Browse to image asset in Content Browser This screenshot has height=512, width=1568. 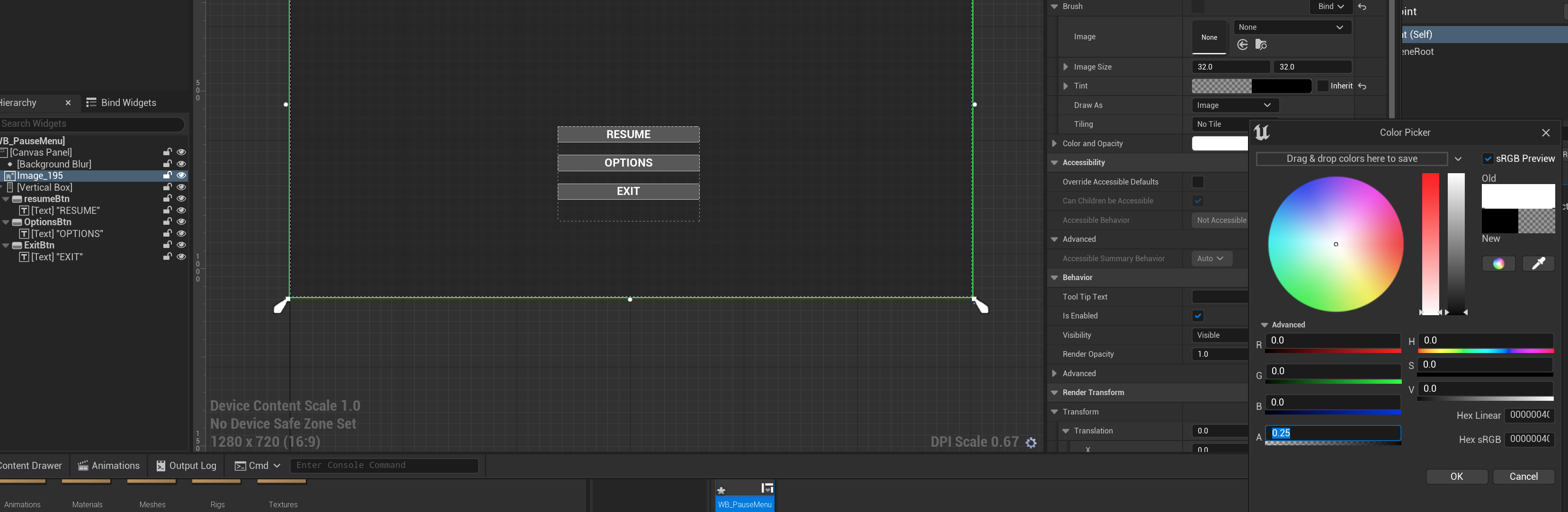click(1261, 44)
